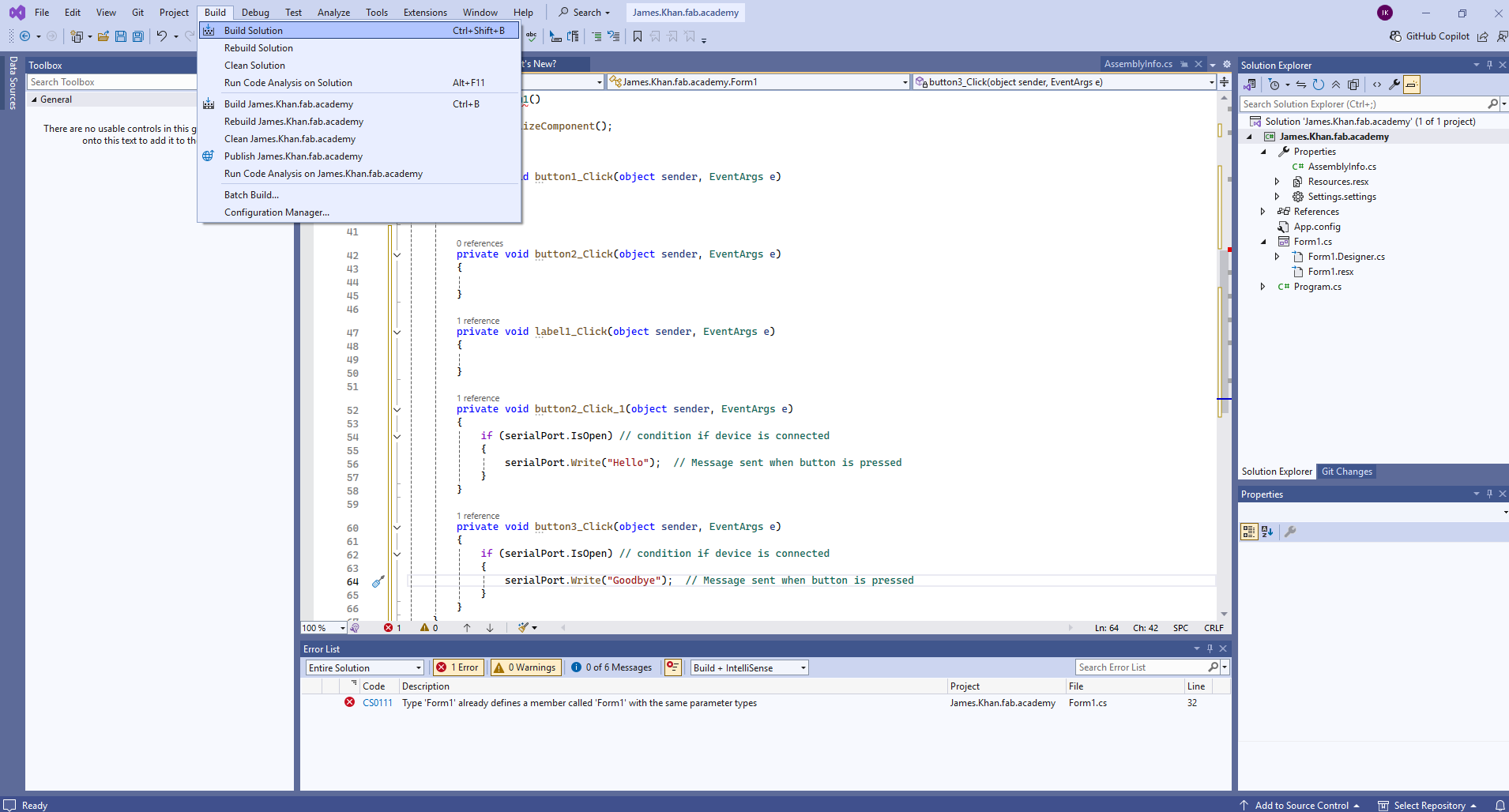This screenshot has width=1509, height=812.
Task: Click error code CS0111 link
Action: pos(378,703)
